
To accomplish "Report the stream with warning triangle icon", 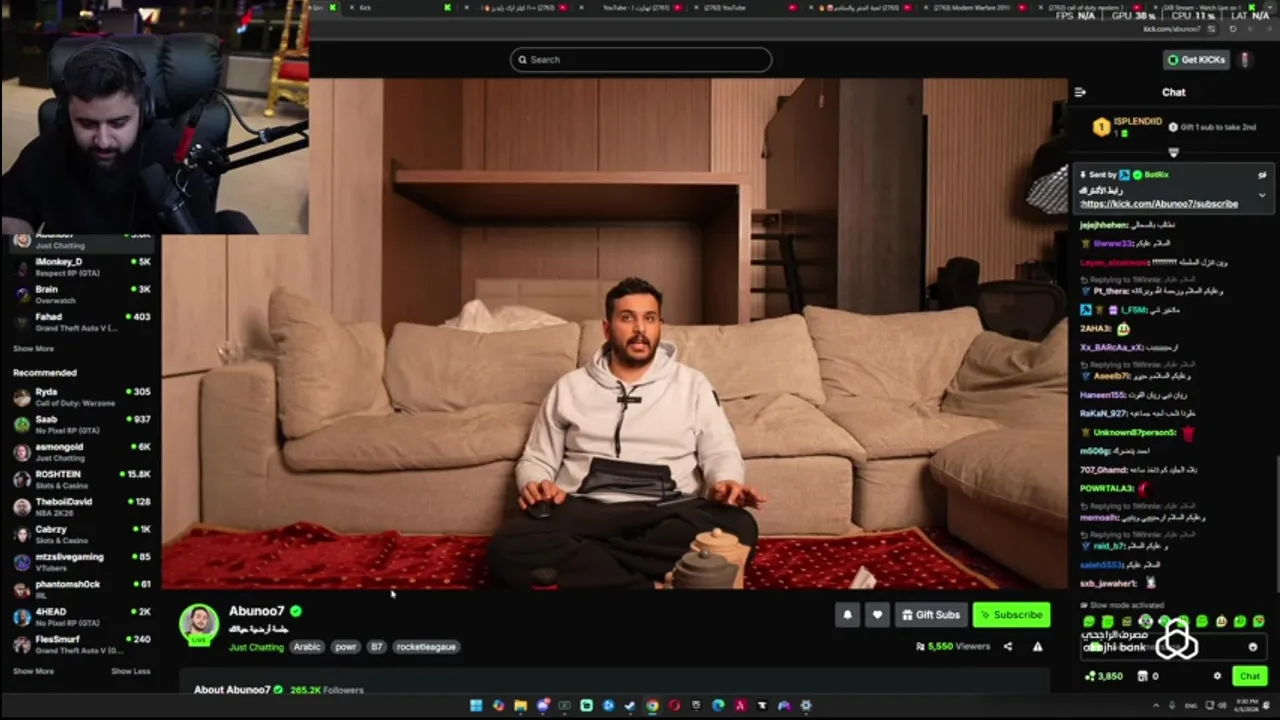I will (x=1037, y=647).
